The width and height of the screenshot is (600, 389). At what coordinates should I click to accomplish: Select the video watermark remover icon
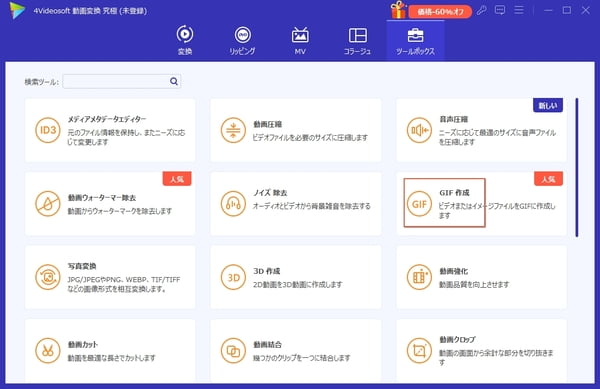point(48,203)
